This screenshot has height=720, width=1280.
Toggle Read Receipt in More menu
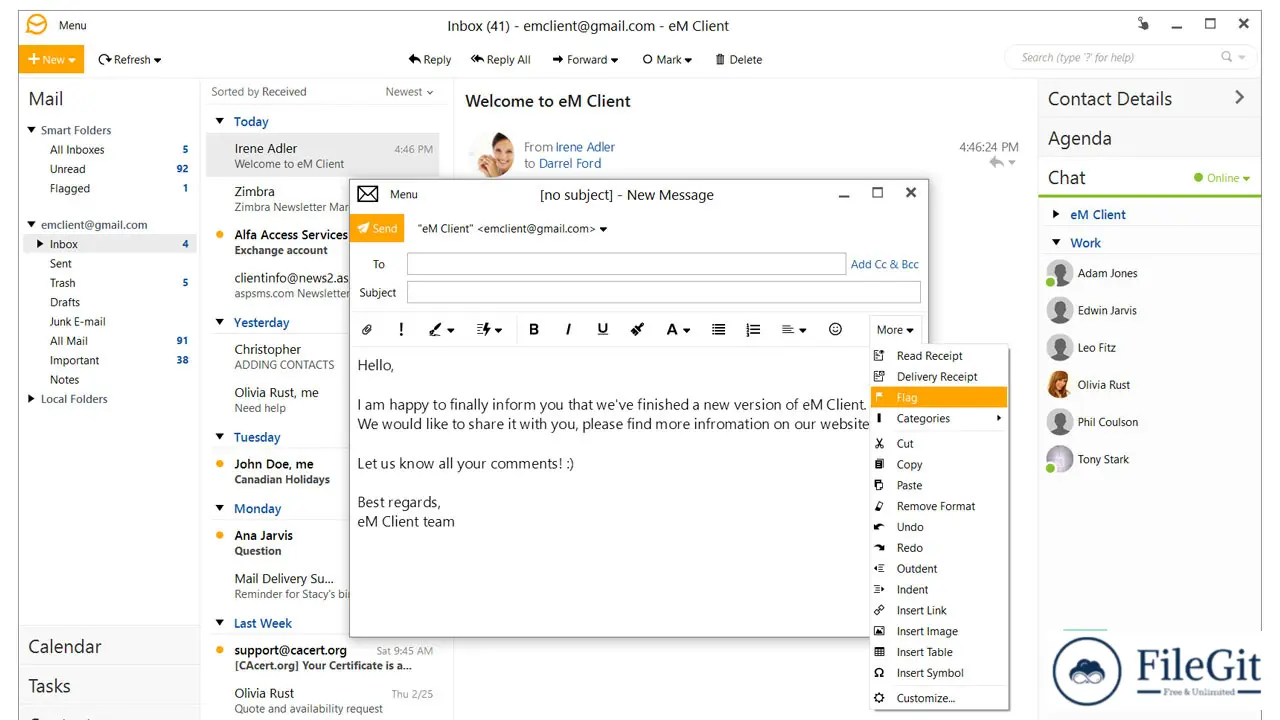click(x=939, y=356)
